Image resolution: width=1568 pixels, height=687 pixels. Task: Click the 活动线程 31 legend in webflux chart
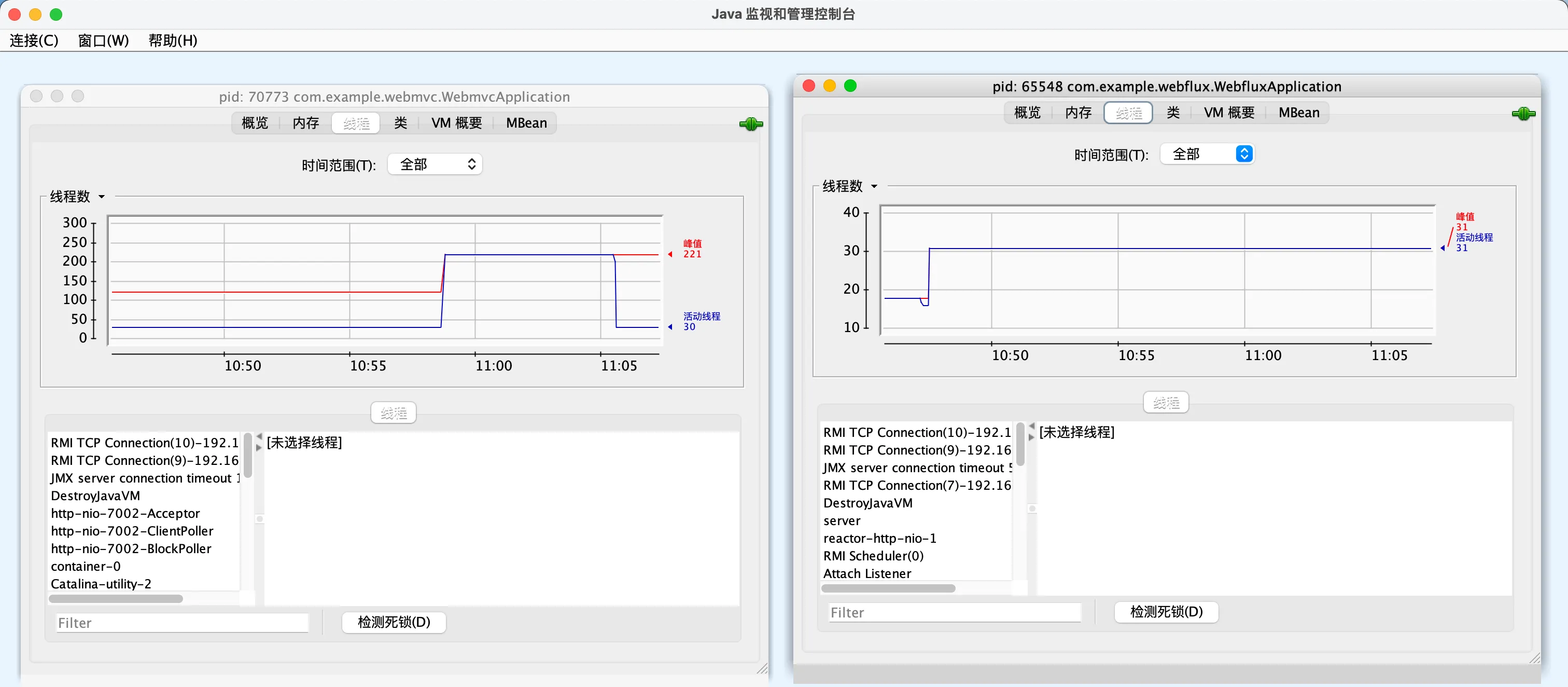[1474, 242]
